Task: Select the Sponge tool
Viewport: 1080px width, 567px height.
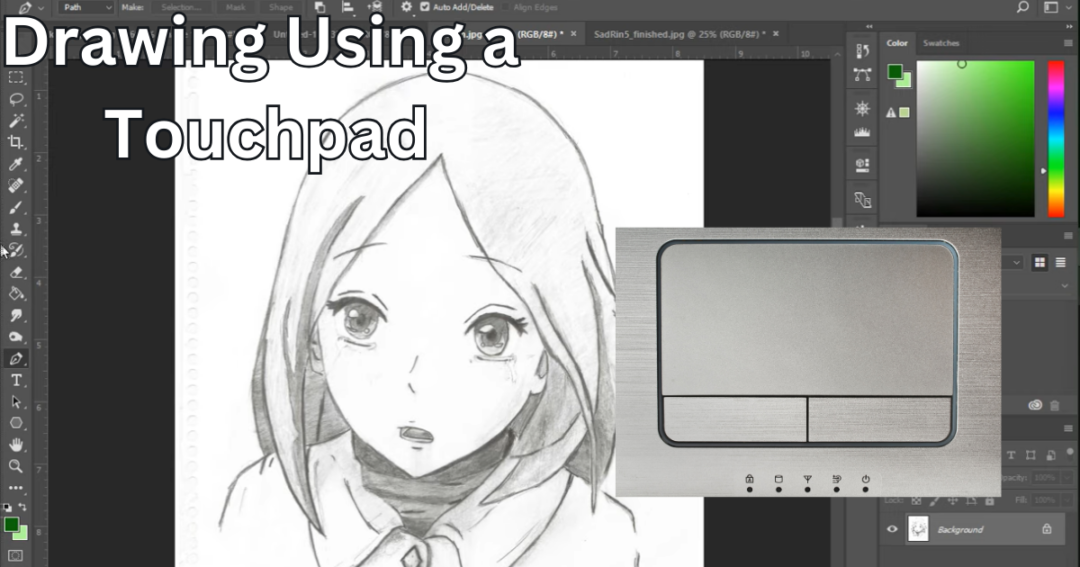Action: tap(16, 337)
